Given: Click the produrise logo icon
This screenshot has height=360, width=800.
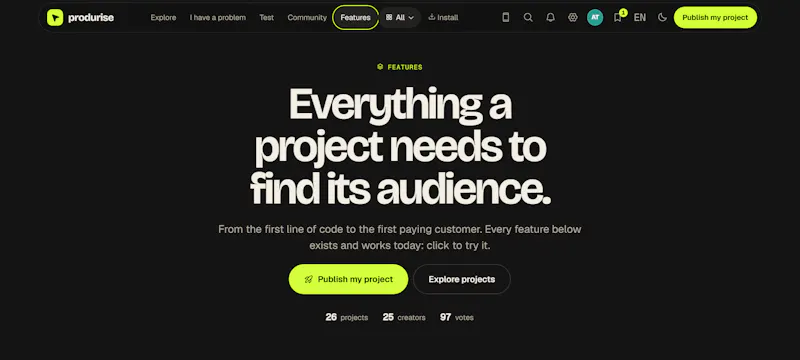Looking at the screenshot, I should 55,17.
